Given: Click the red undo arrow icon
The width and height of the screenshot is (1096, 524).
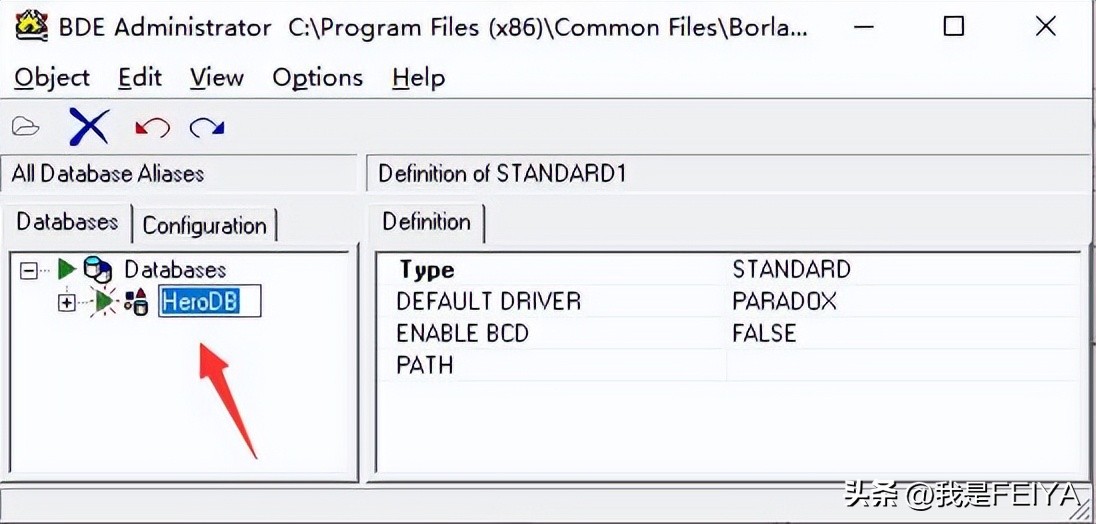Looking at the screenshot, I should 152,127.
